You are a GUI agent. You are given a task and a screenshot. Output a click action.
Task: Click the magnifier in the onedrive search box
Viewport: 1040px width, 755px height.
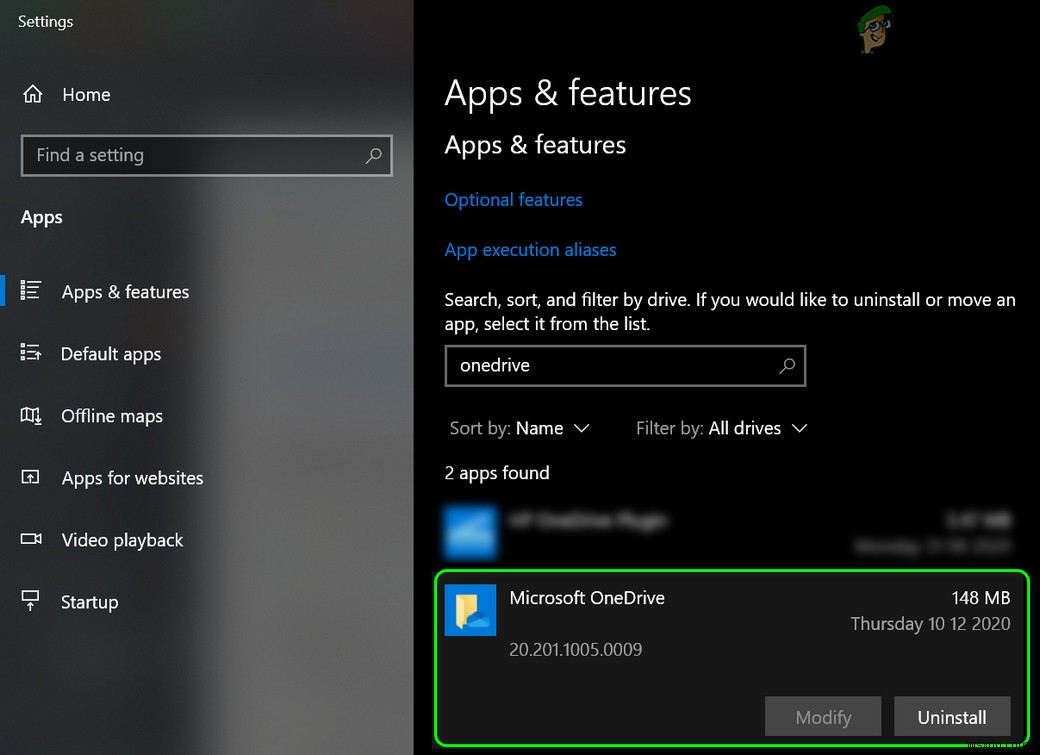(787, 366)
